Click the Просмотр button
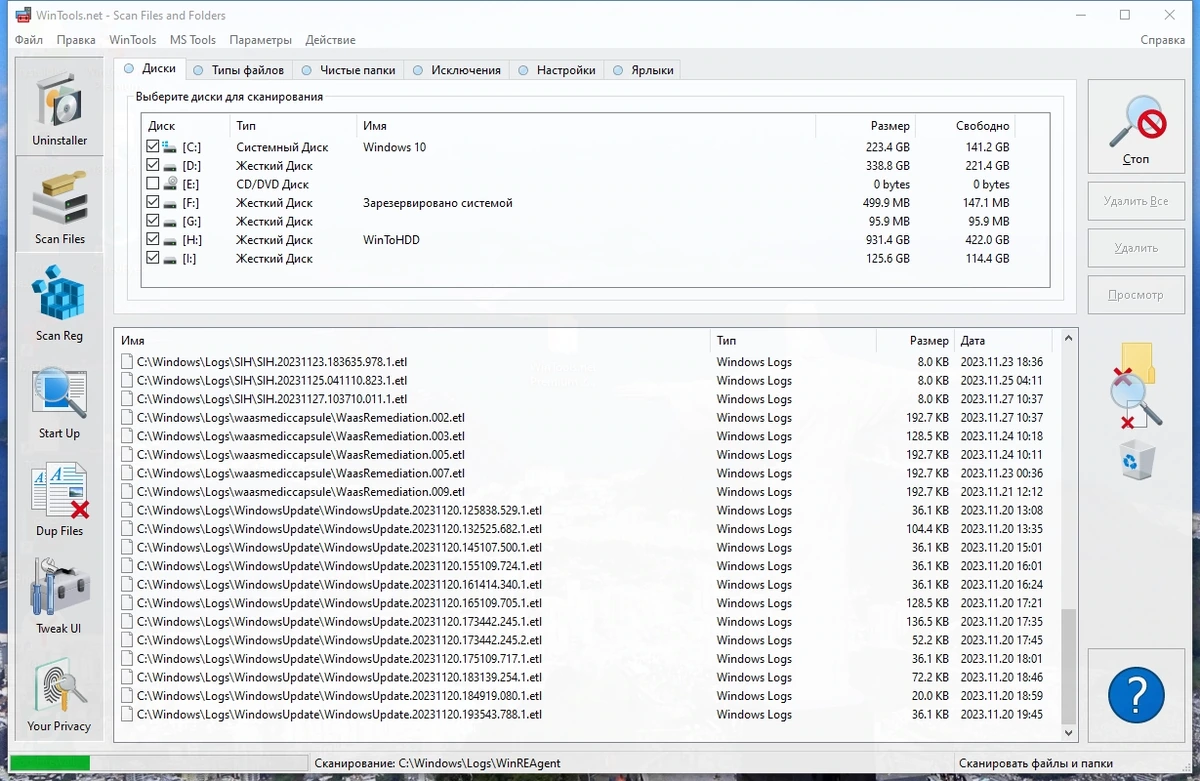 tap(1136, 295)
